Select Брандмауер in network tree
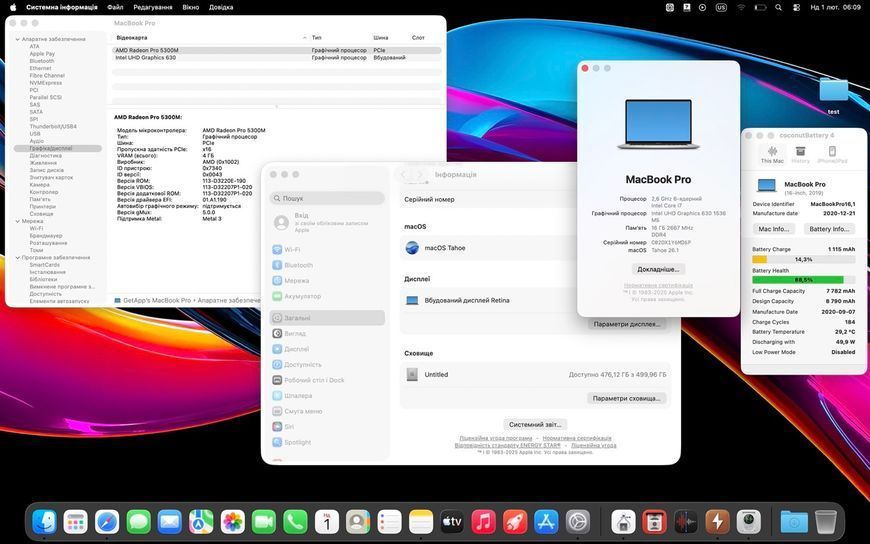The height and width of the screenshot is (544, 870). click(47, 236)
